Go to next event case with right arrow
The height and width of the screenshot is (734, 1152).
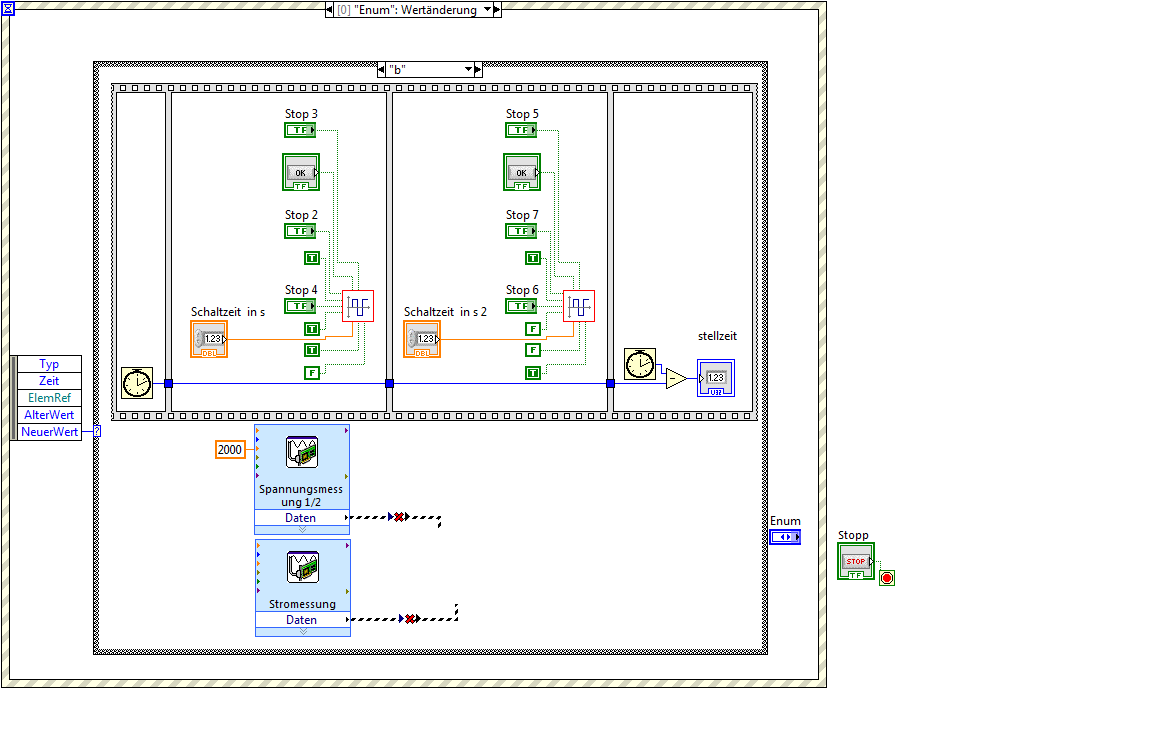(x=497, y=10)
